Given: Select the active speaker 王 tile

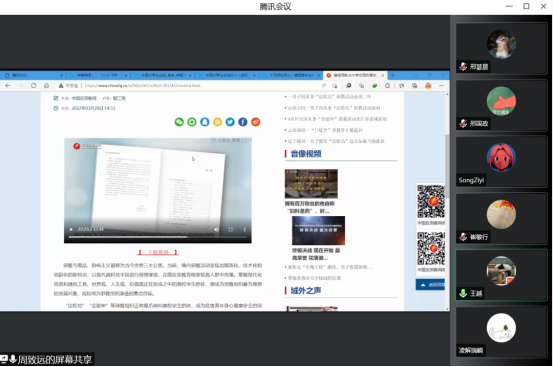Looking at the screenshot, I should (x=501, y=275).
